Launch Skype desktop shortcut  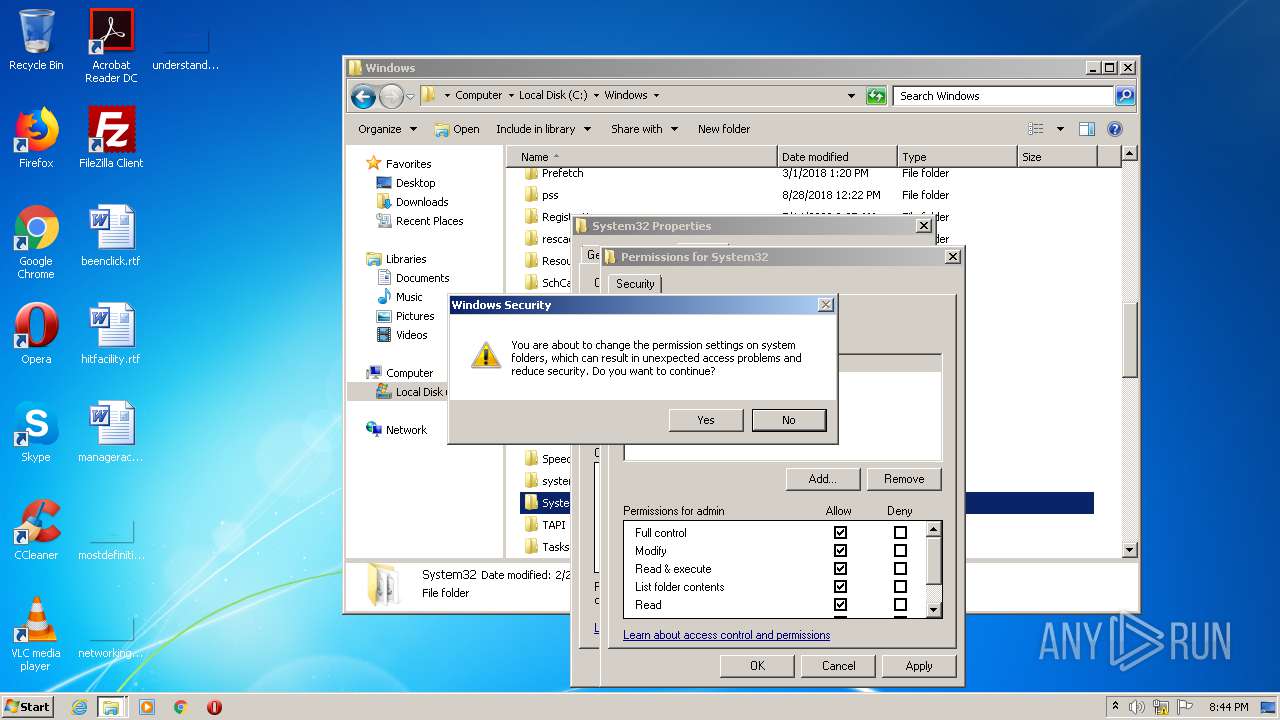click(36, 432)
